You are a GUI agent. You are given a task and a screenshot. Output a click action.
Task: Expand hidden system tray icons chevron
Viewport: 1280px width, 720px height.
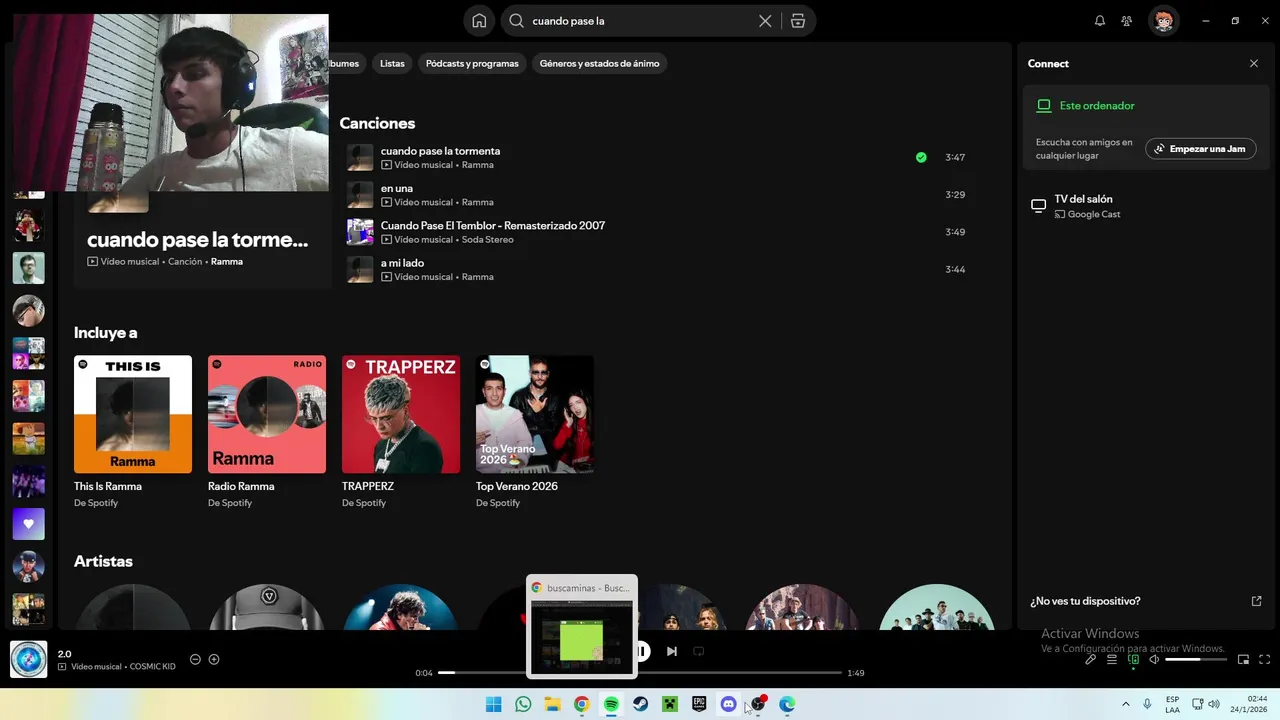click(1126, 704)
